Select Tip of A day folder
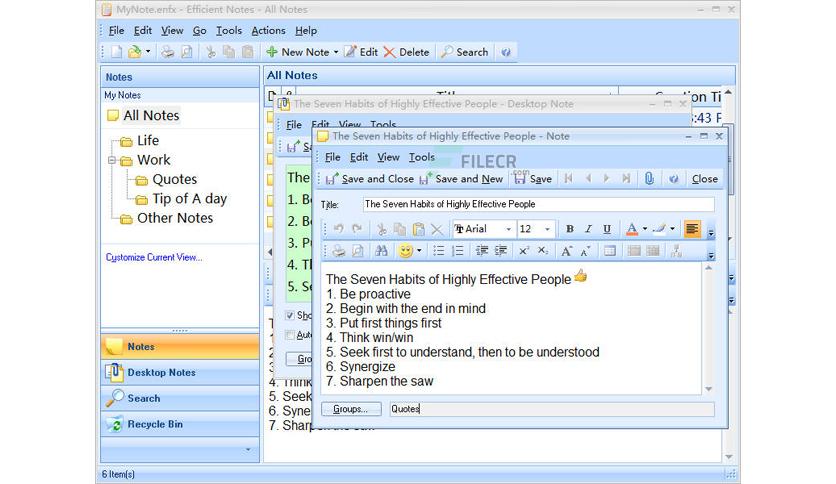 point(189,199)
